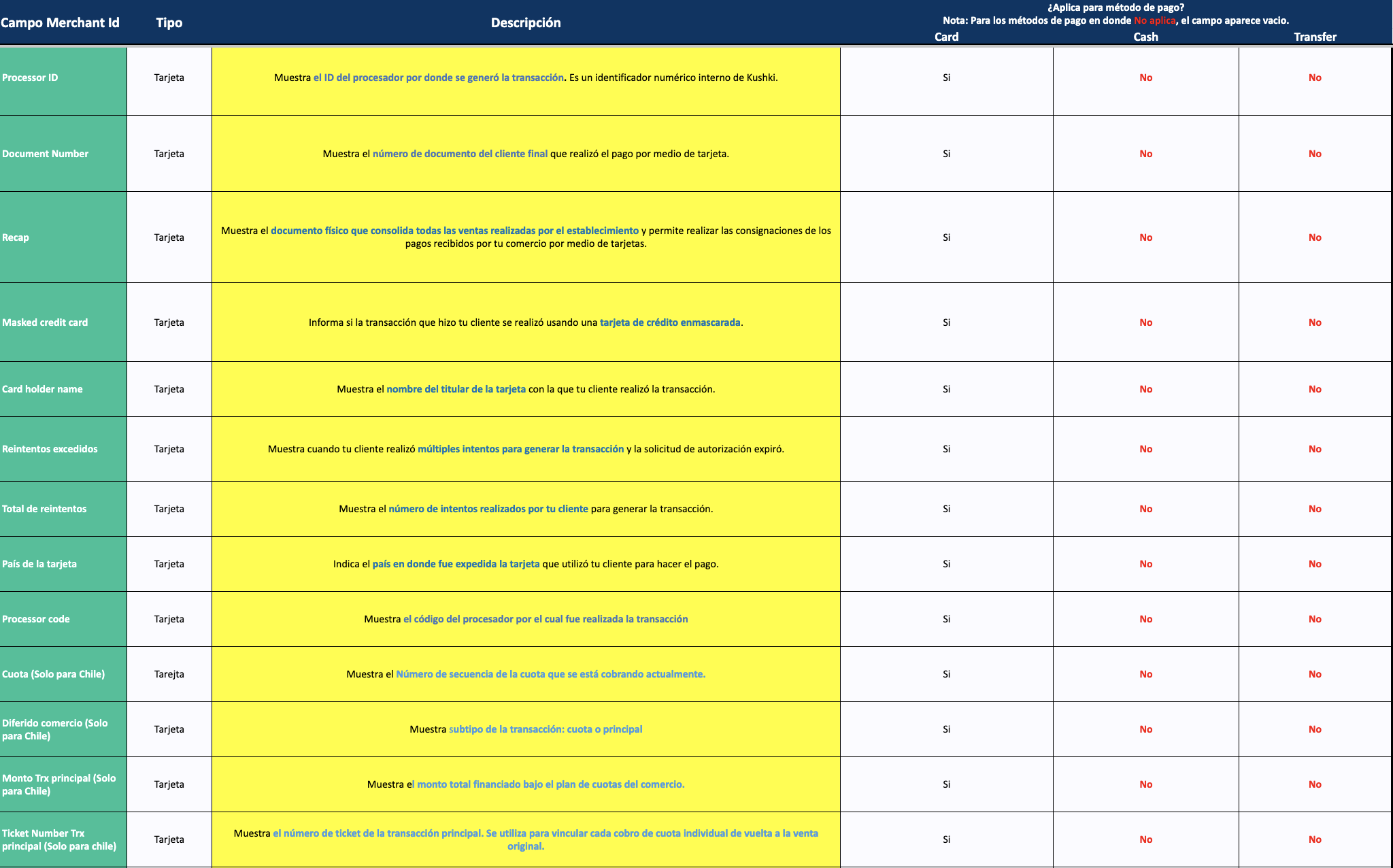The width and height of the screenshot is (1393, 868).
Task: Select the Card column header
Action: [945, 37]
